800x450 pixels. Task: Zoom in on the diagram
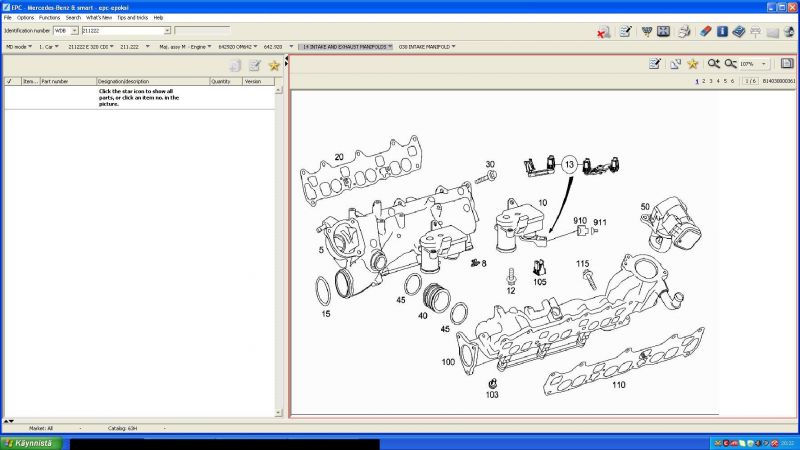tap(713, 64)
